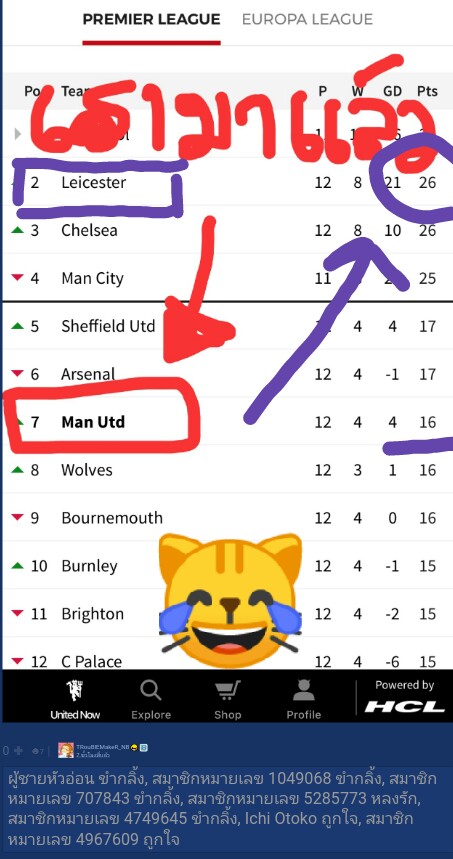
Task: Select the Premier League tab
Action: tap(151, 20)
